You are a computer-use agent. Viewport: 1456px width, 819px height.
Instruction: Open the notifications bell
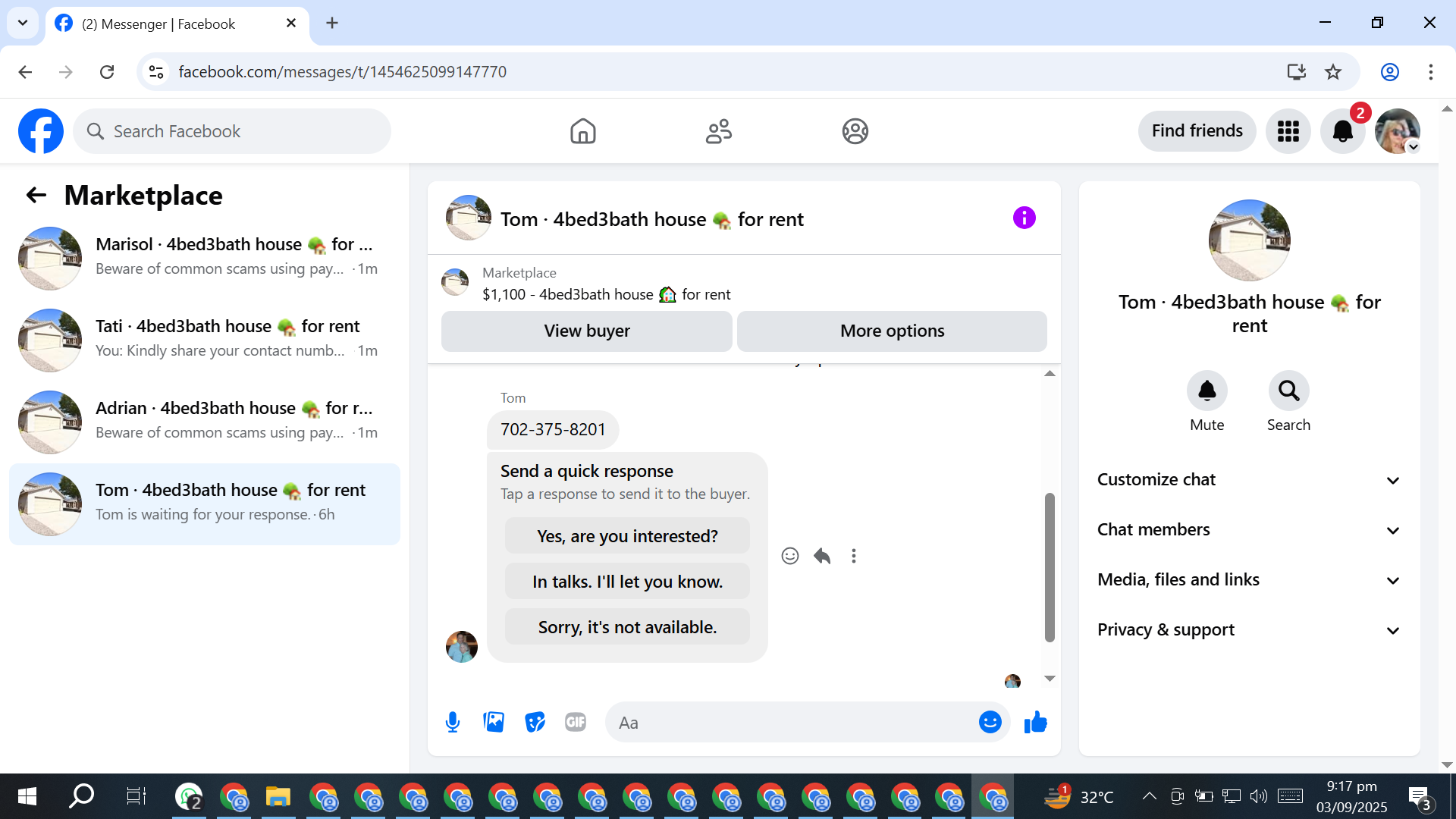click(x=1342, y=131)
